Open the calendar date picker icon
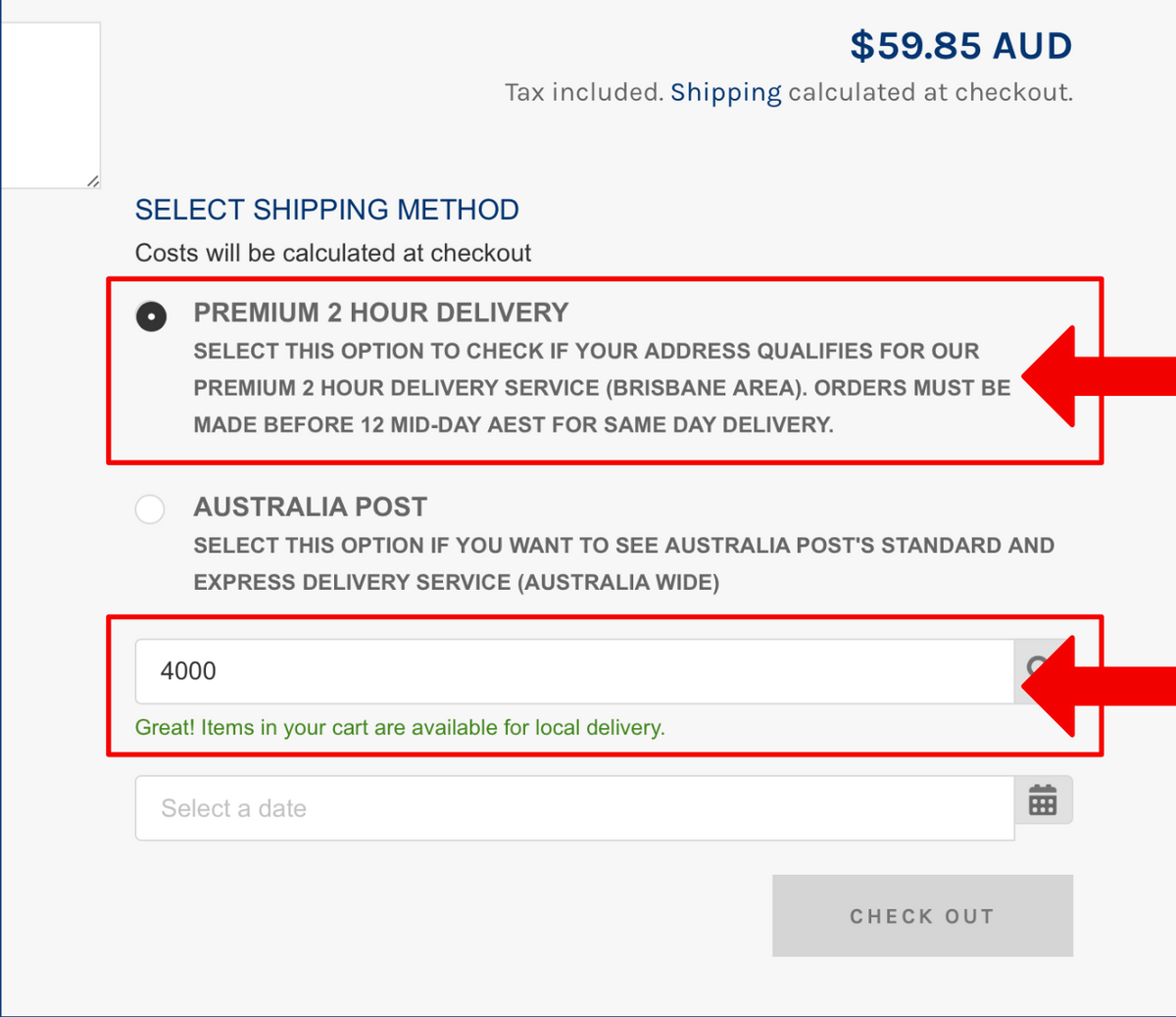 coord(1043,800)
